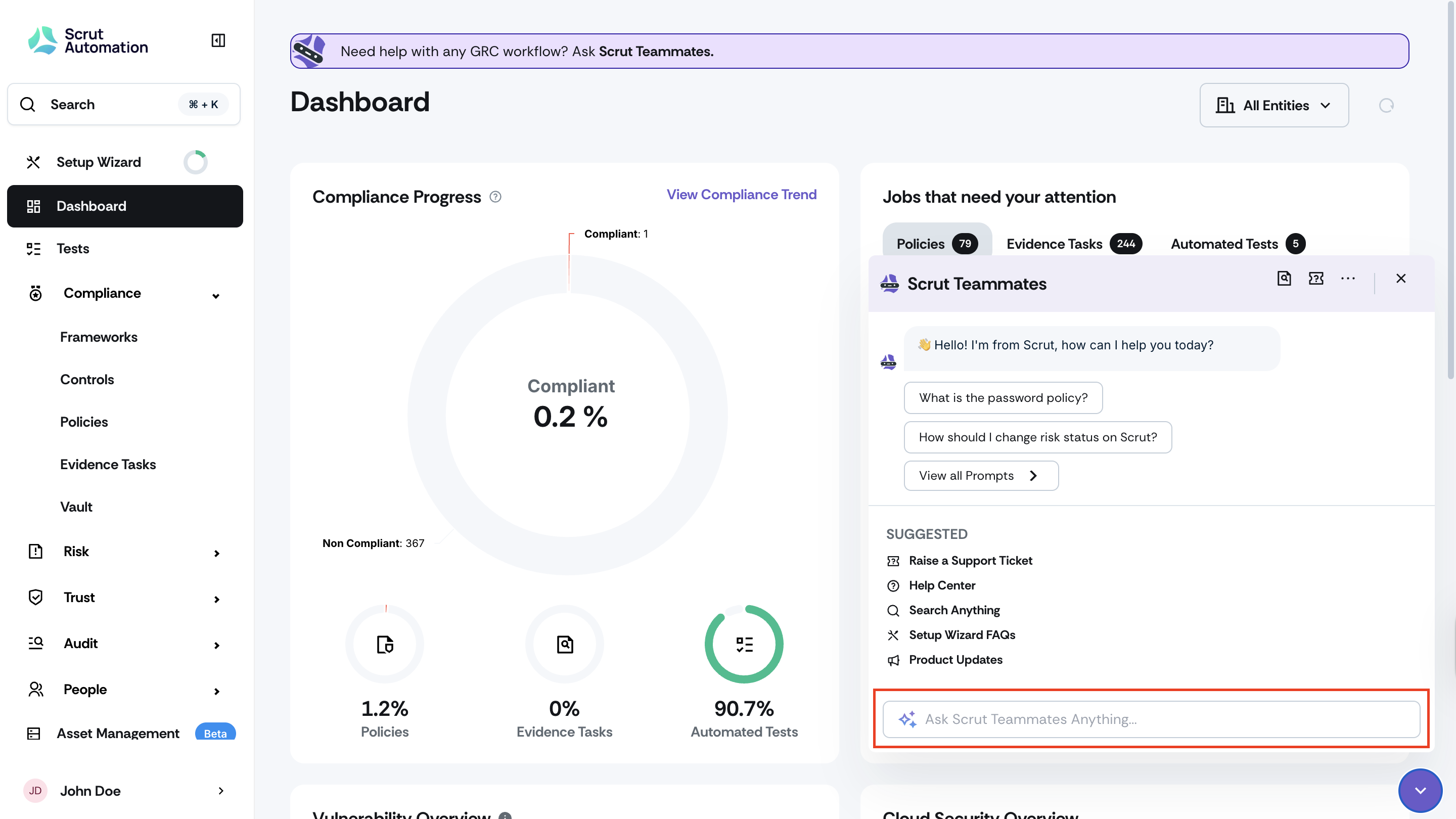The width and height of the screenshot is (1456, 819).
Task: Click the Setup Wizard progress ring
Action: (196, 162)
